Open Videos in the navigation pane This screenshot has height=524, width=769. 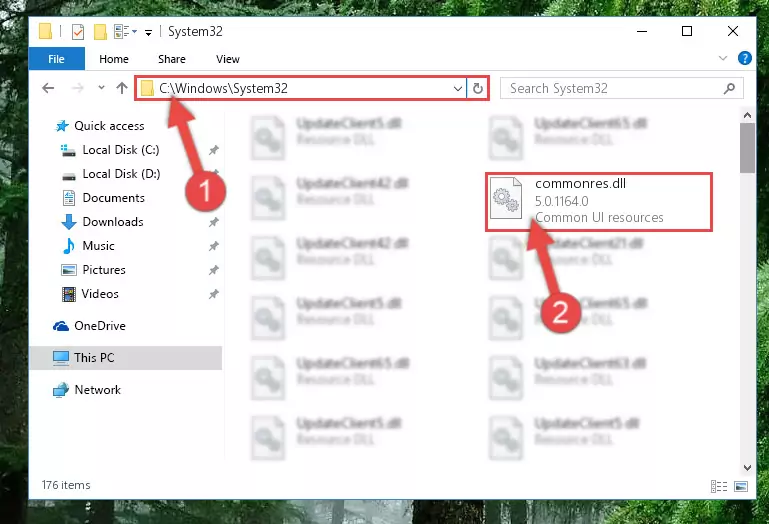point(100,294)
